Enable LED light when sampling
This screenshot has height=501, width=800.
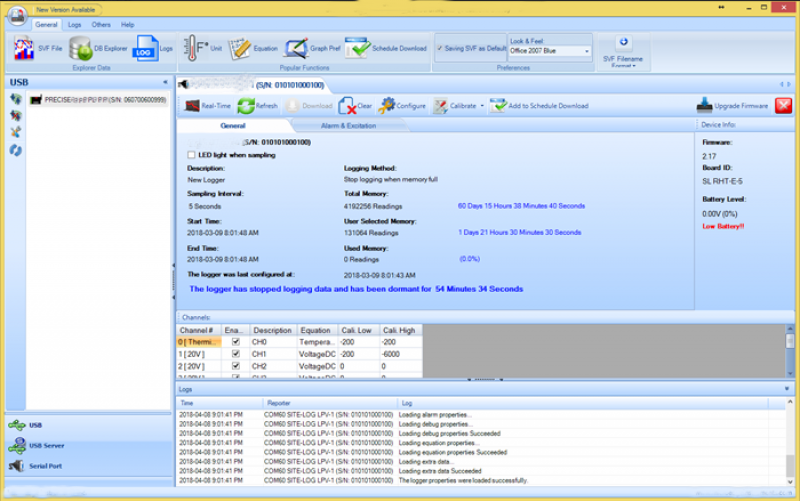click(x=192, y=155)
